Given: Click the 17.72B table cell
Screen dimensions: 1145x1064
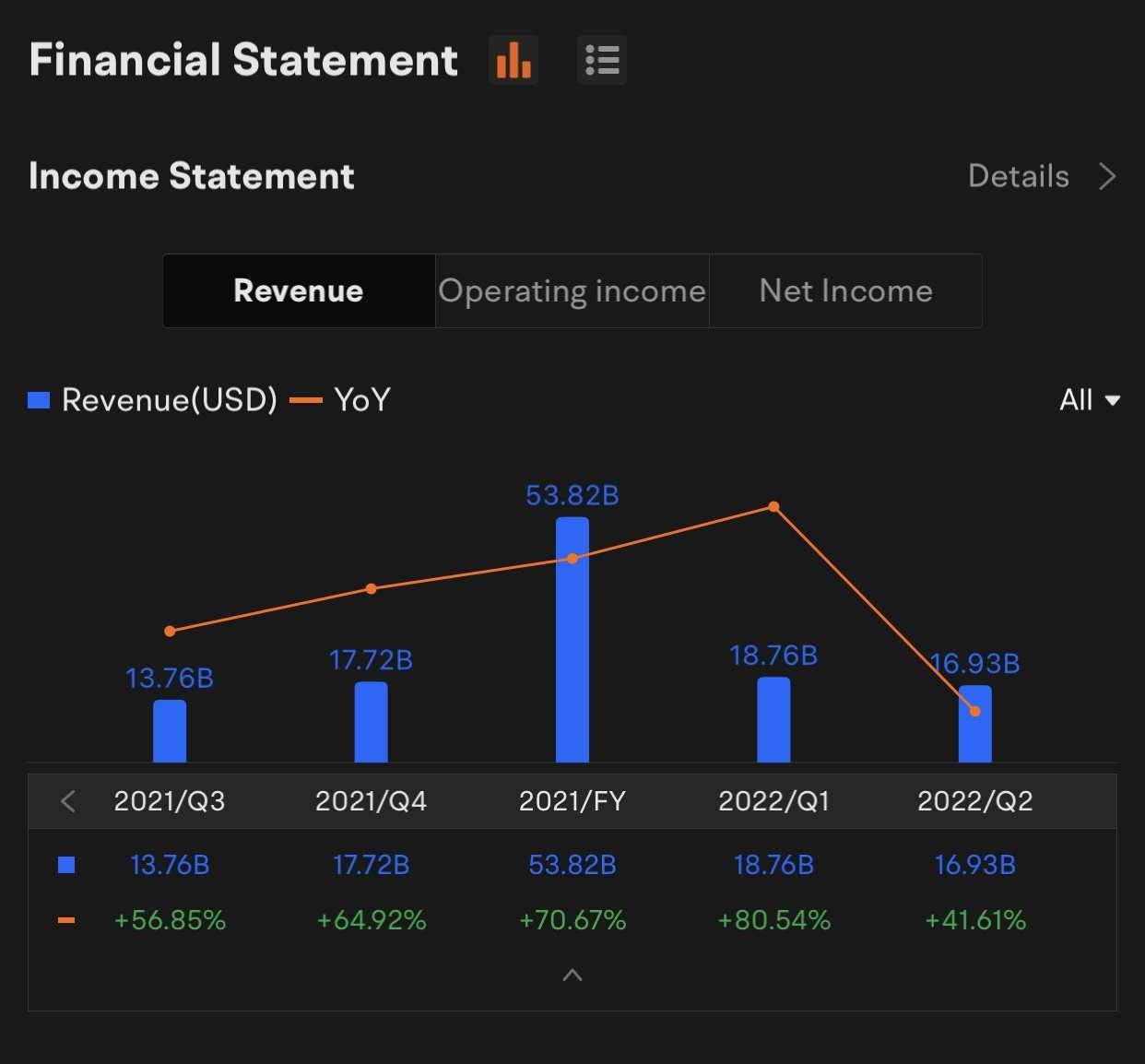Looking at the screenshot, I should pyautogui.click(x=371, y=865).
